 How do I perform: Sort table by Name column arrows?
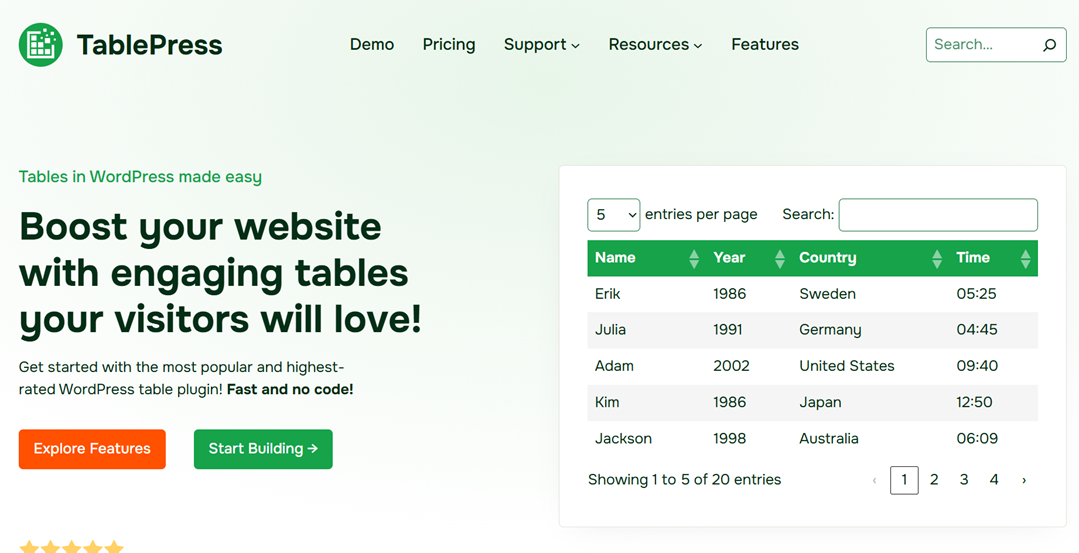(x=694, y=259)
